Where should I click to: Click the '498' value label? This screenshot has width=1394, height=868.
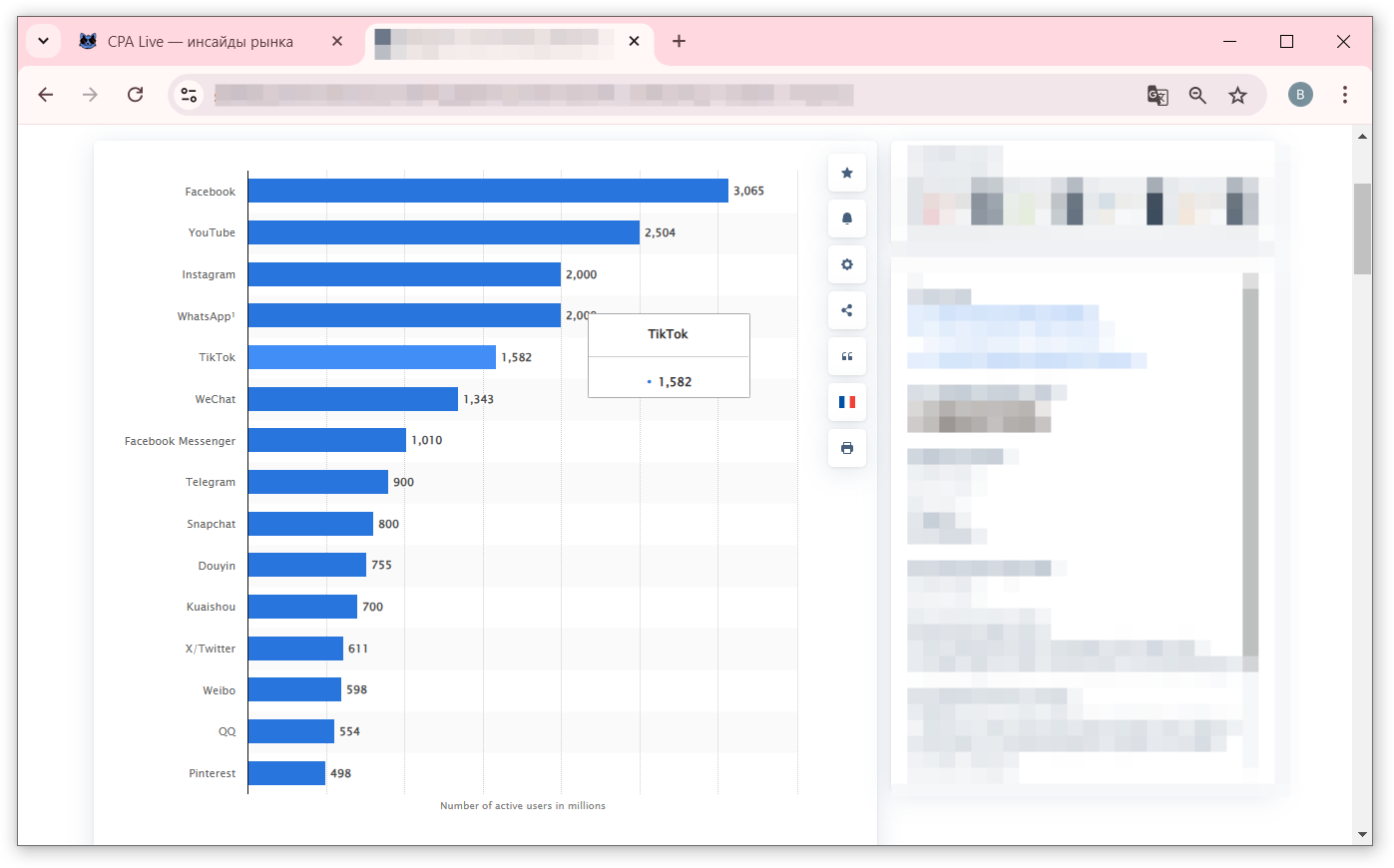tap(340, 773)
